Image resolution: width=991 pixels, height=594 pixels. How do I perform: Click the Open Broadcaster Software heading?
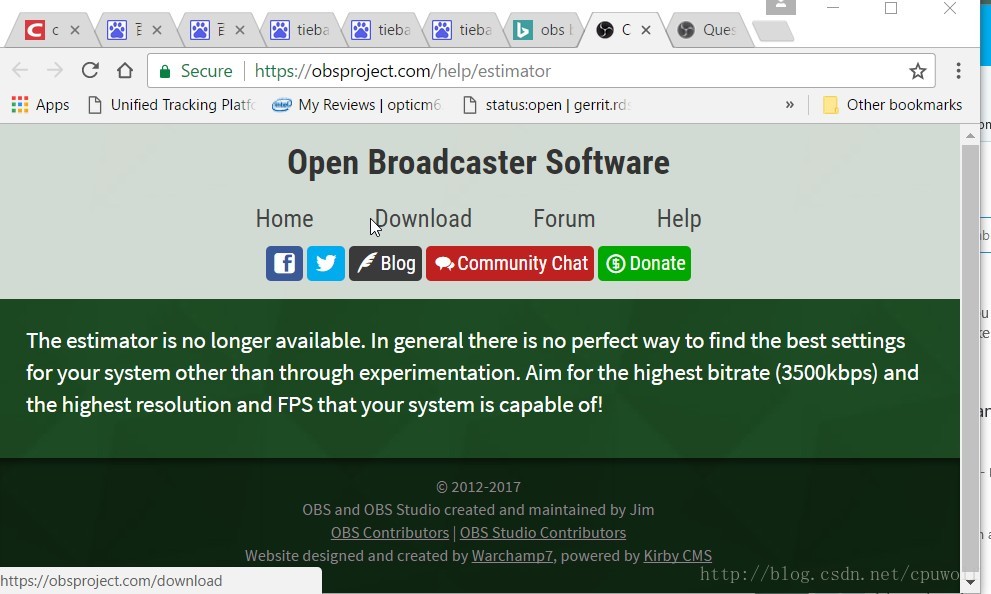click(478, 162)
